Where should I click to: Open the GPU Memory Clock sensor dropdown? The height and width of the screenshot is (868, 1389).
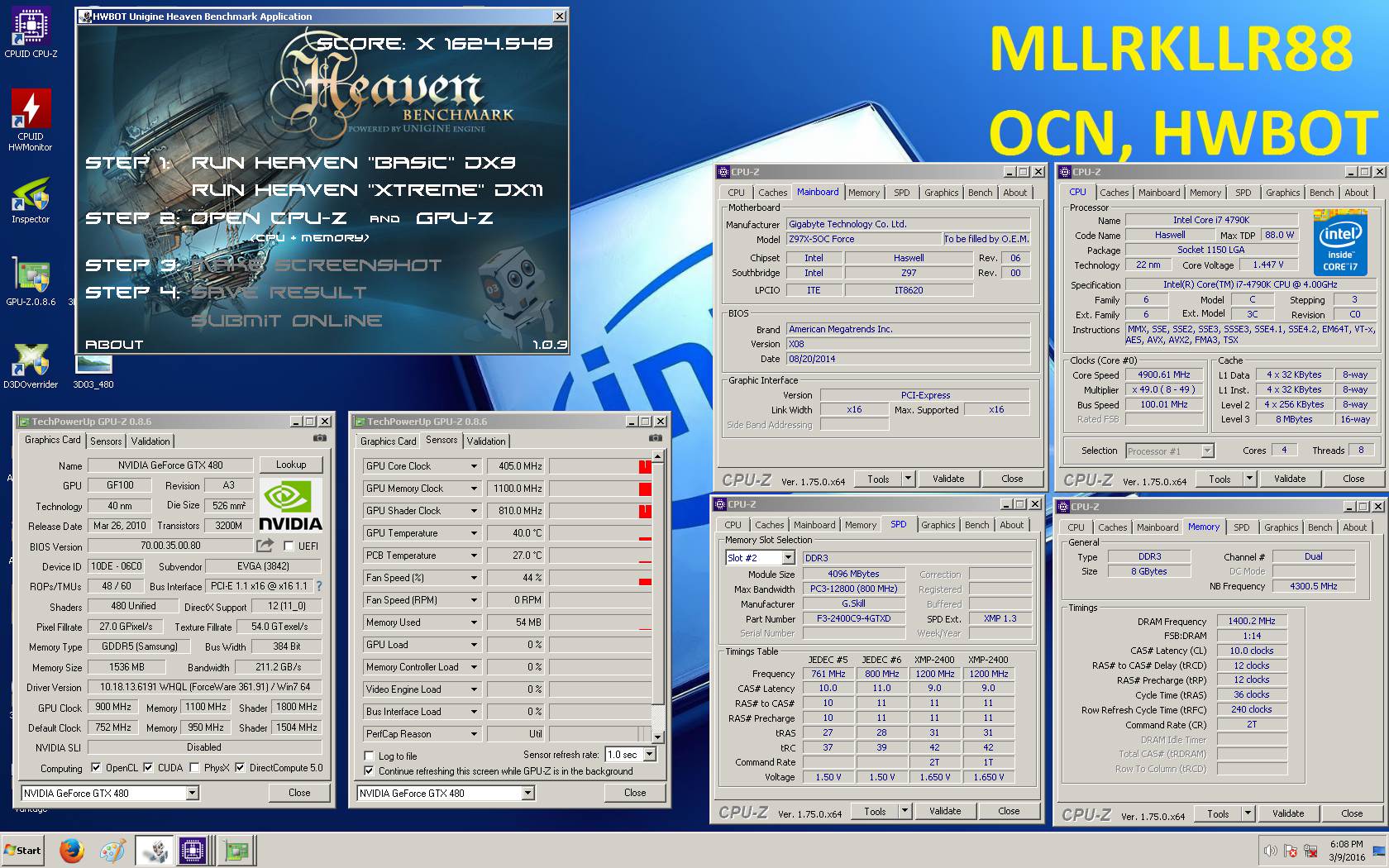[x=474, y=489]
